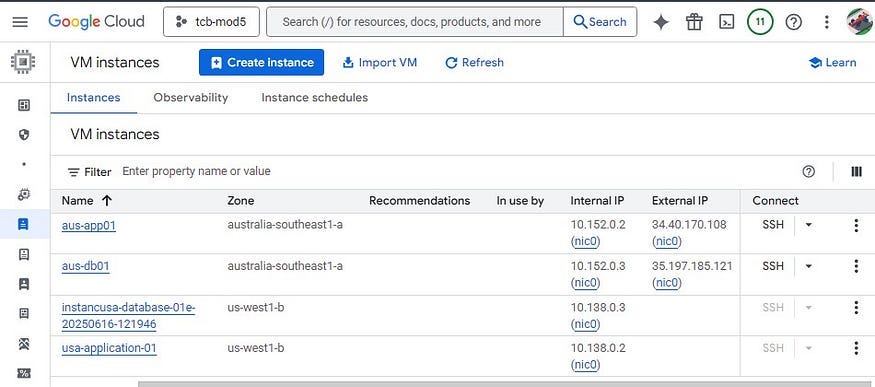Open nic0 link under internal IP 10.152.0.2
Image resolution: width=875 pixels, height=387 pixels.
[585, 242]
